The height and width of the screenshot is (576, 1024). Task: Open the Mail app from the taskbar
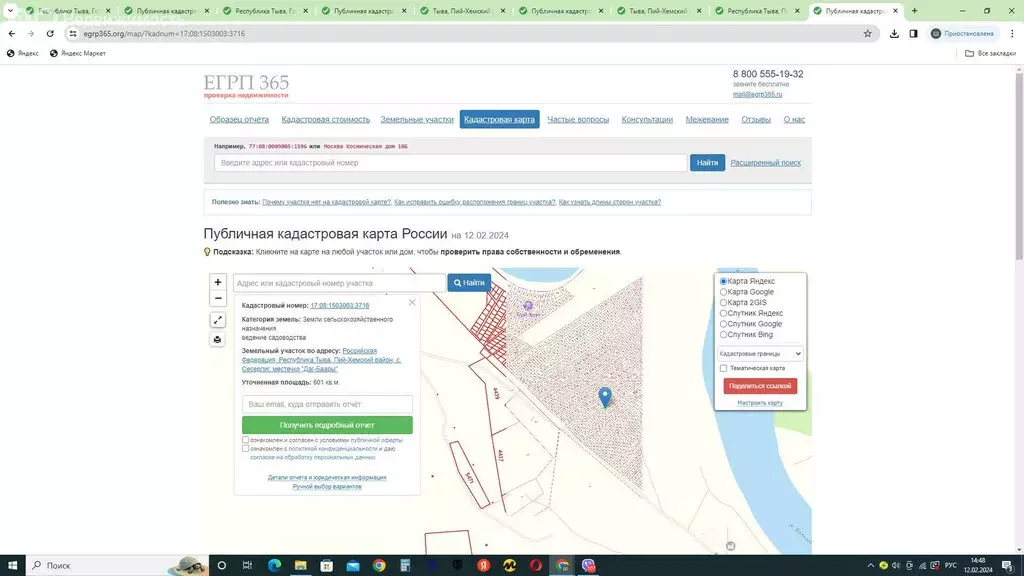pyautogui.click(x=353, y=566)
